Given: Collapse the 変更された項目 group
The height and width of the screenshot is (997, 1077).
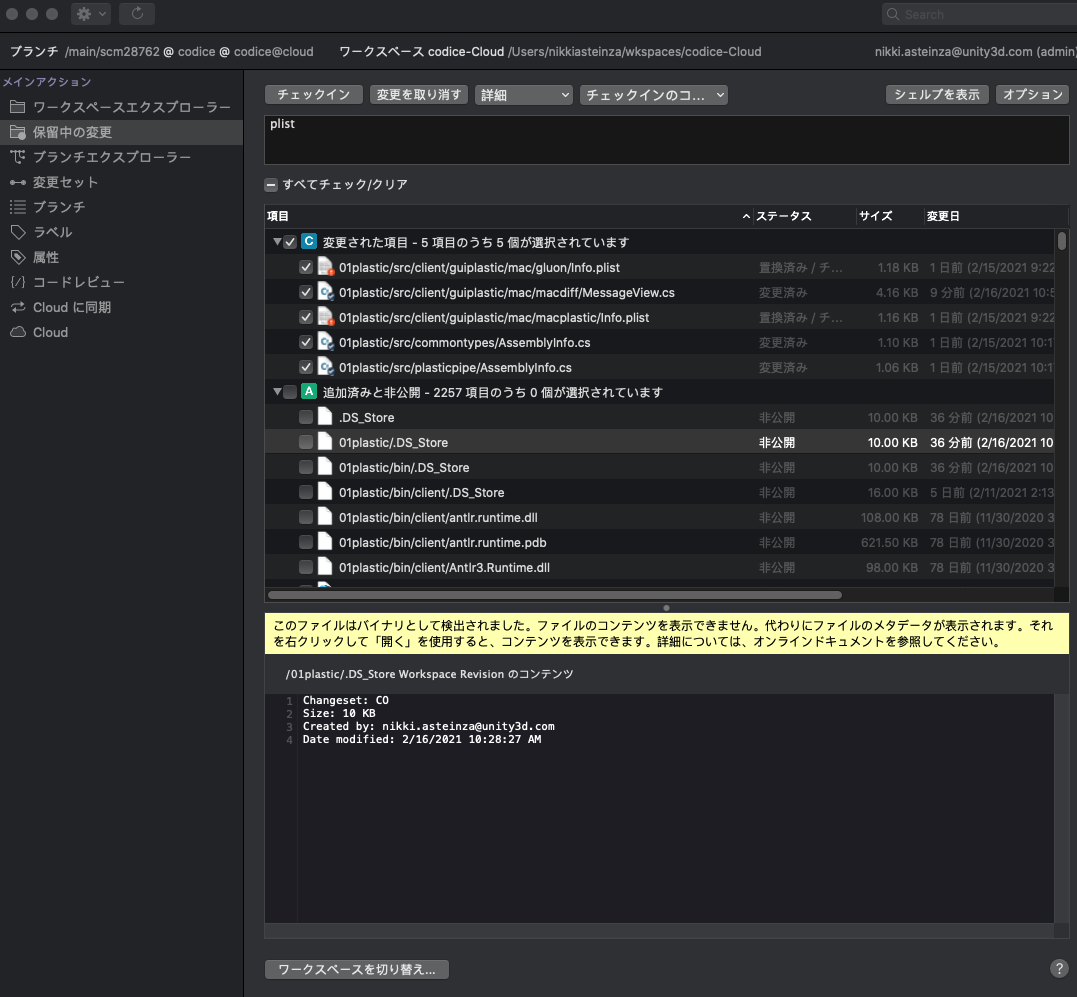Looking at the screenshot, I should (x=276, y=242).
